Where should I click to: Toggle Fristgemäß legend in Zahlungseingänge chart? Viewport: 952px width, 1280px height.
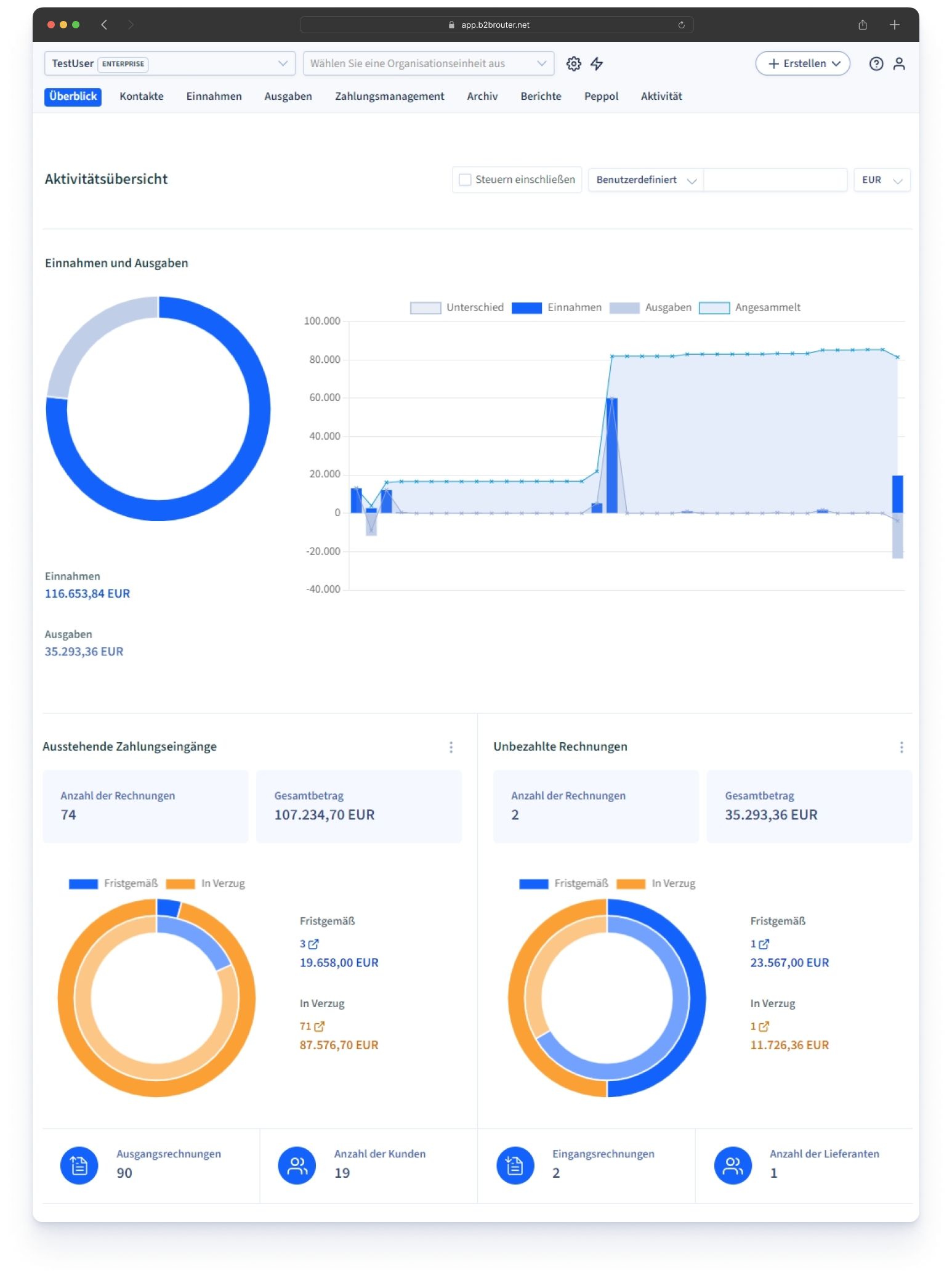[113, 883]
